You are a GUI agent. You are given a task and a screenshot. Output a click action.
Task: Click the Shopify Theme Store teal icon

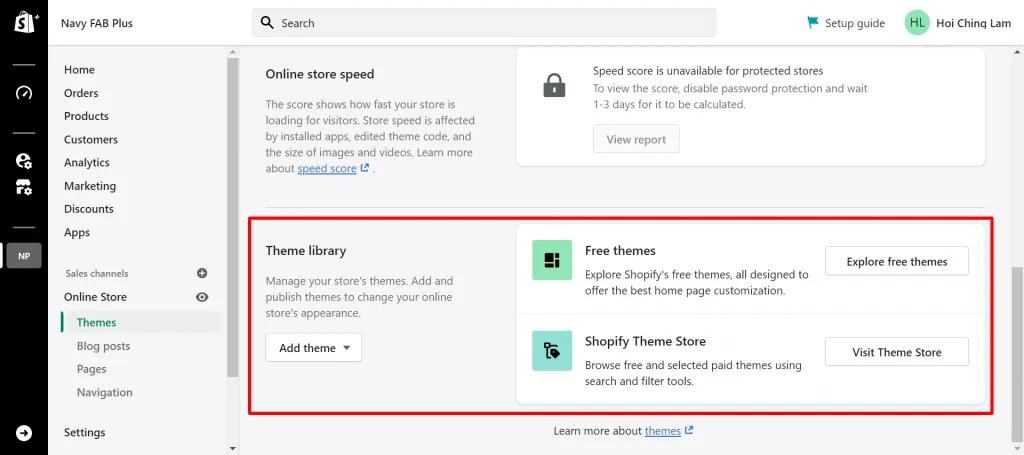(552, 351)
